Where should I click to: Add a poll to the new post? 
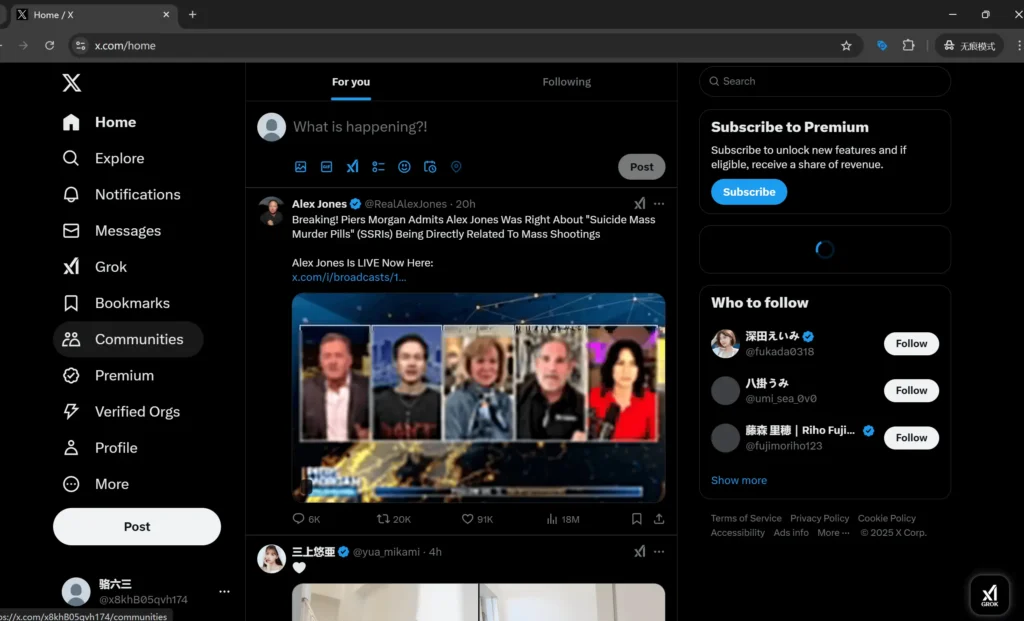(378, 167)
